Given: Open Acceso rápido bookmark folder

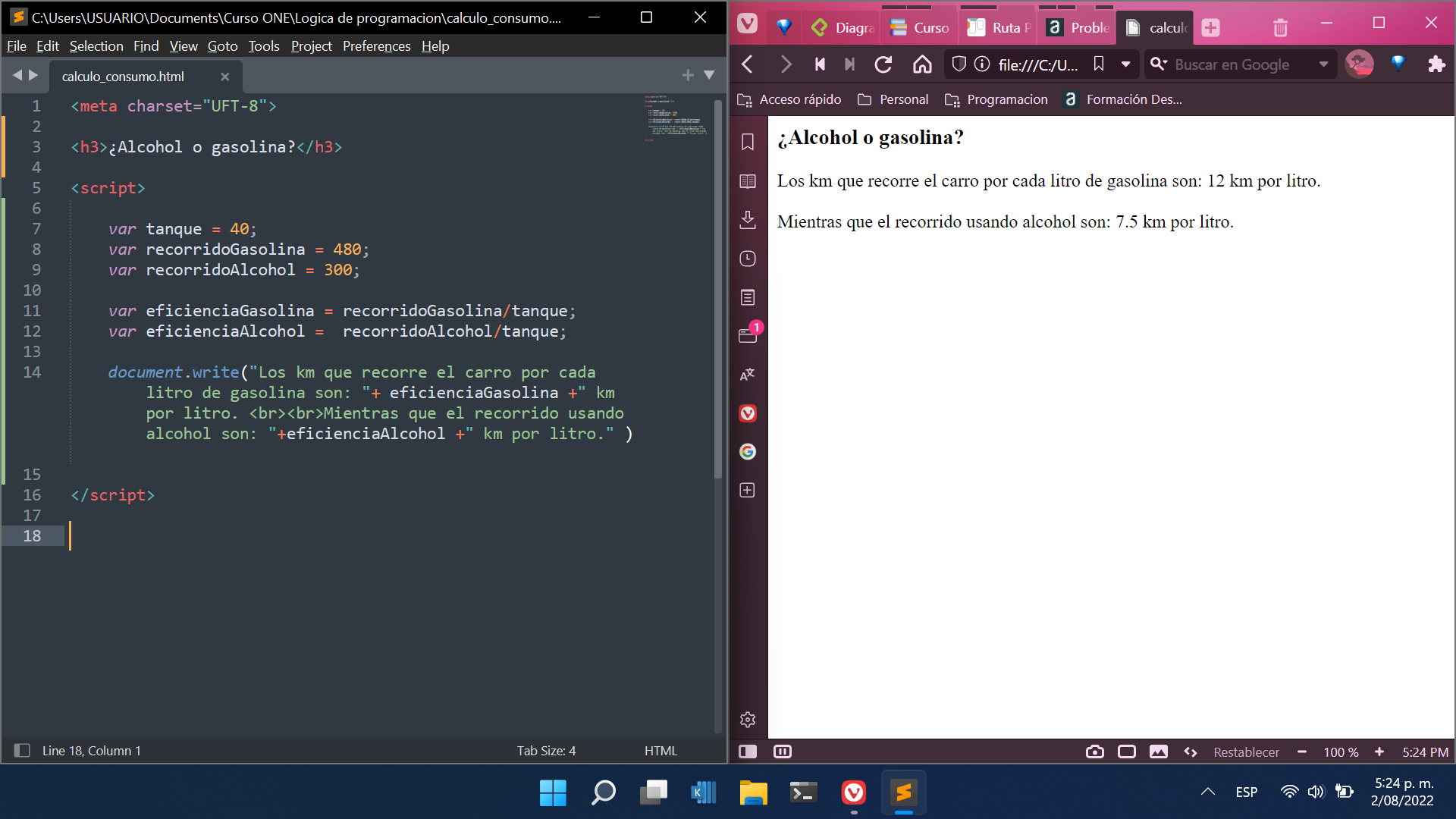Looking at the screenshot, I should click(x=789, y=99).
